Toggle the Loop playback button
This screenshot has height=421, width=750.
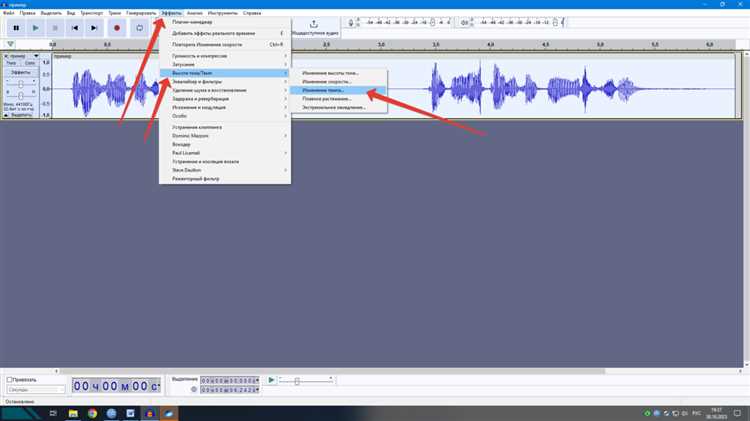click(139, 28)
